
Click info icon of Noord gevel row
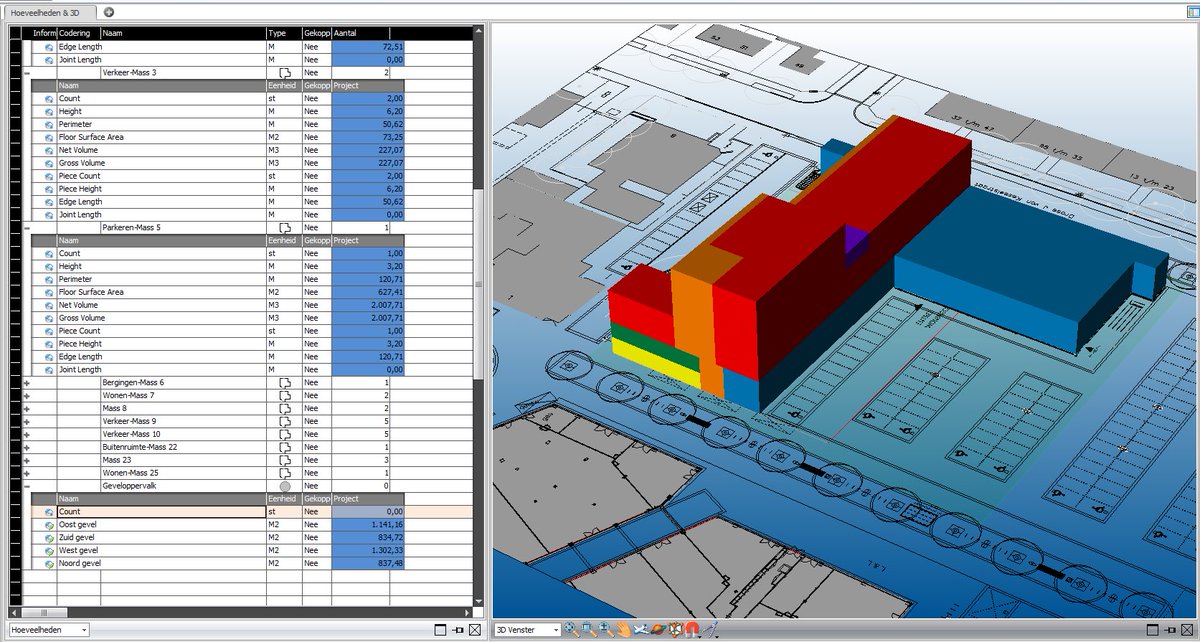pos(49,564)
